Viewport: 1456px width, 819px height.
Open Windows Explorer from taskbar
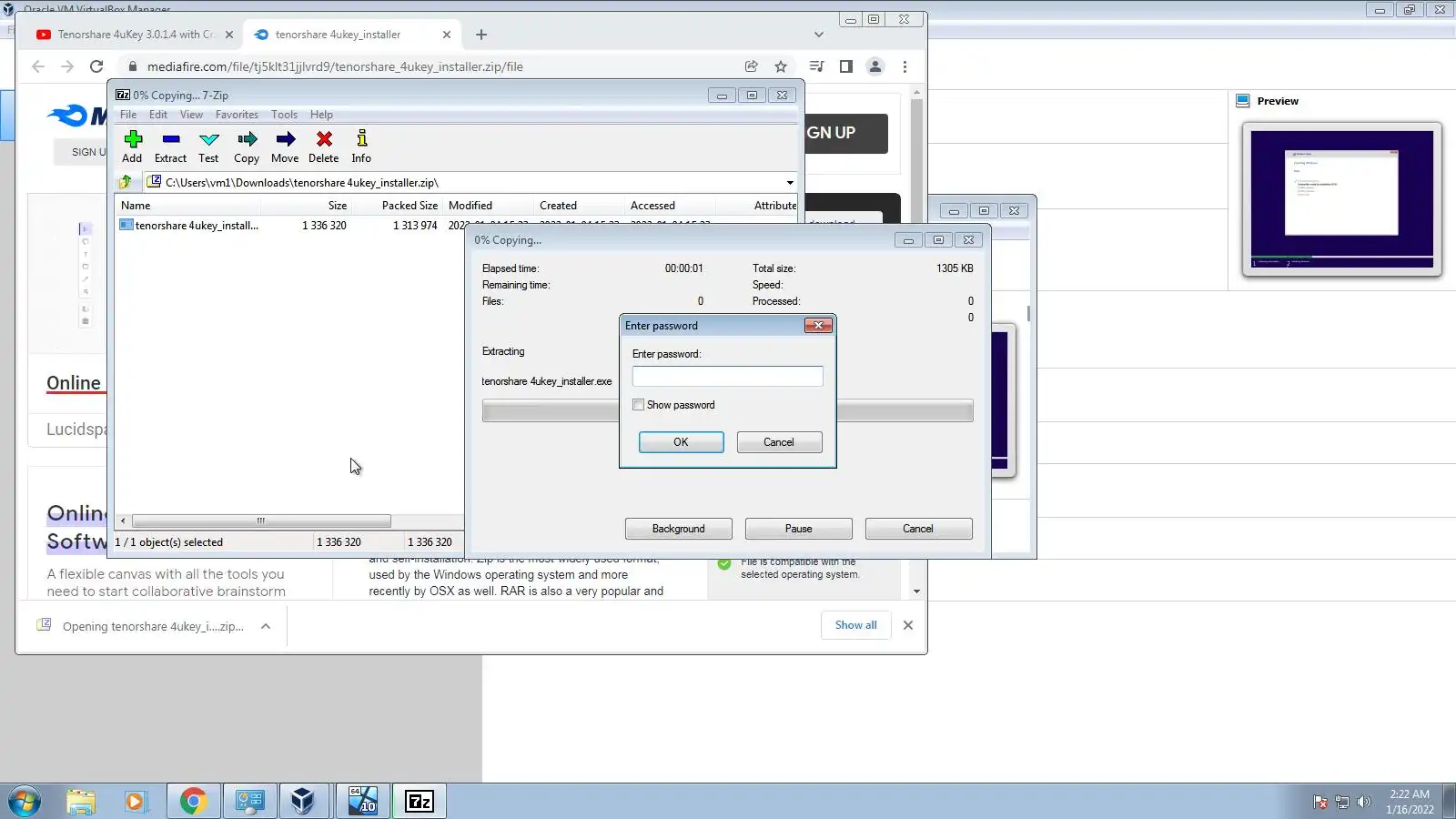(81, 802)
